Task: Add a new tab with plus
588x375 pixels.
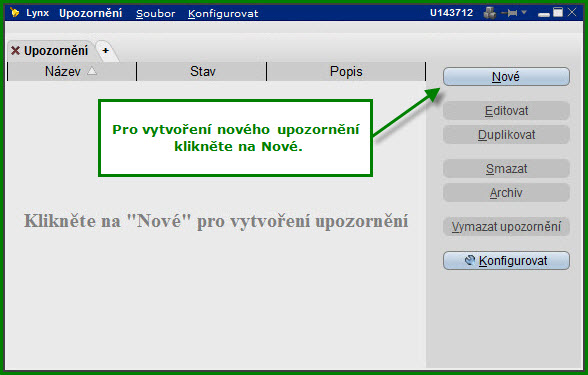Action: tap(106, 51)
